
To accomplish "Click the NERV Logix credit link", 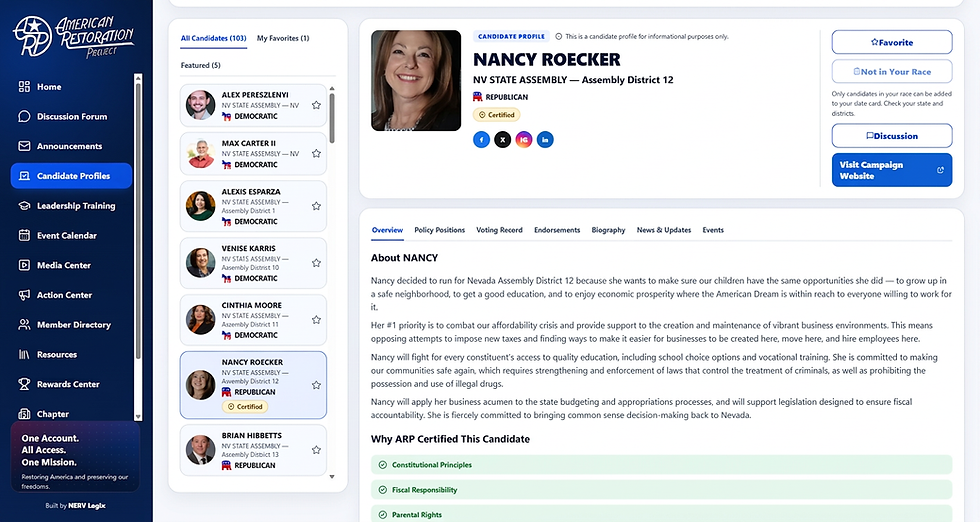I will pos(87,506).
